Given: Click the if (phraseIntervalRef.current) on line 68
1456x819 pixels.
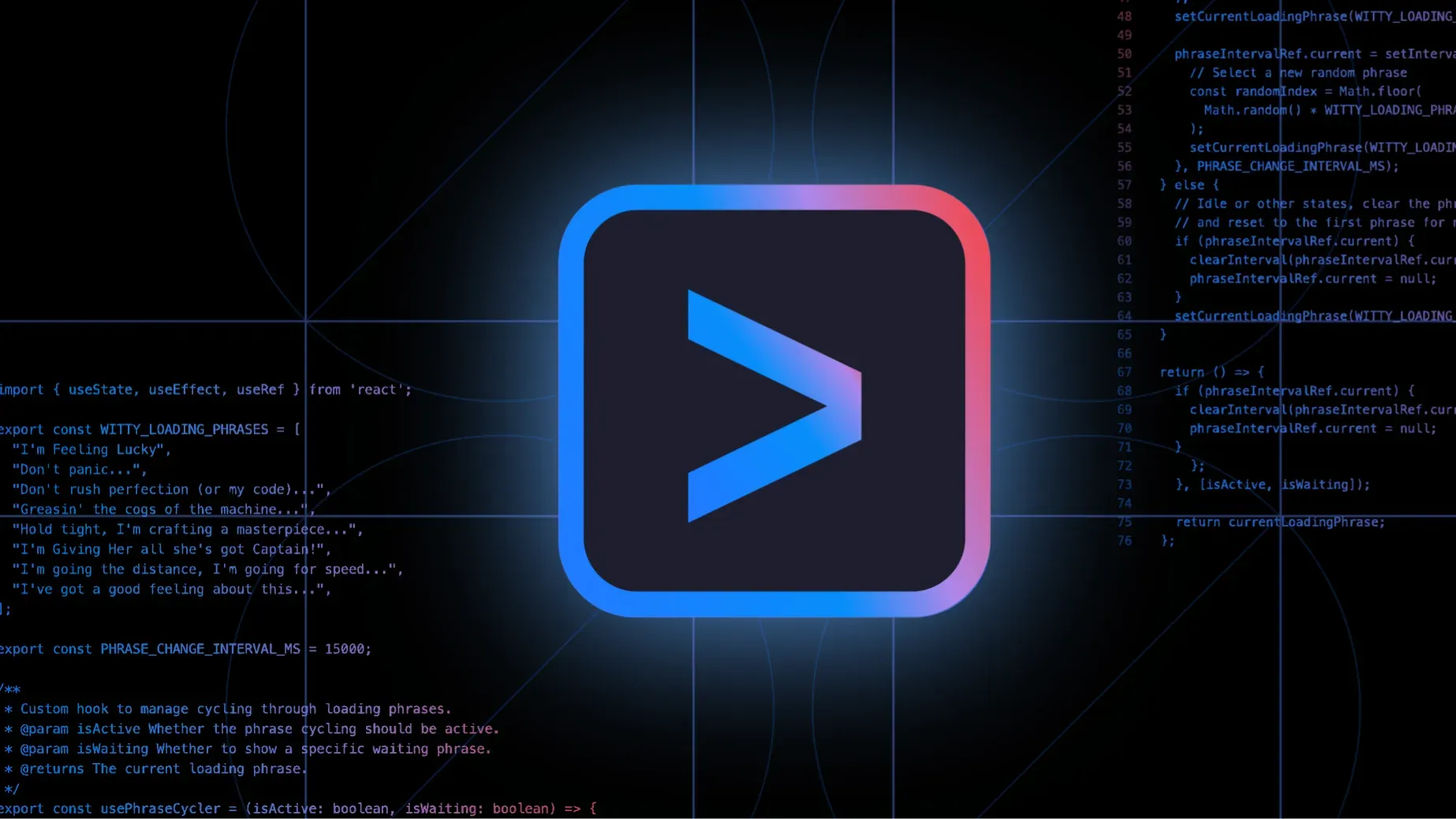Looking at the screenshot, I should coord(1294,391).
